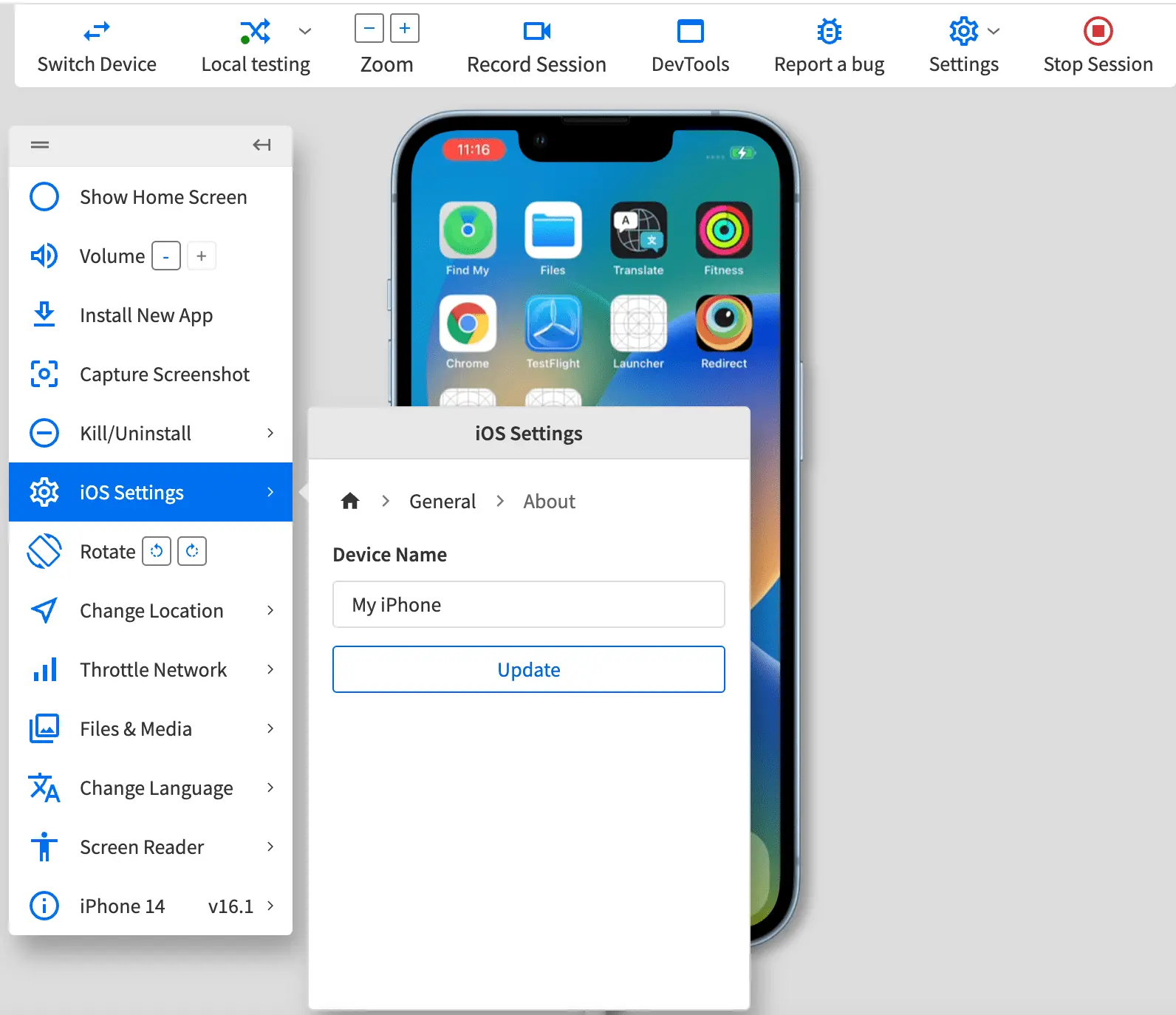
Task: Collapse the sidebar with the arrow icon
Action: click(x=261, y=145)
